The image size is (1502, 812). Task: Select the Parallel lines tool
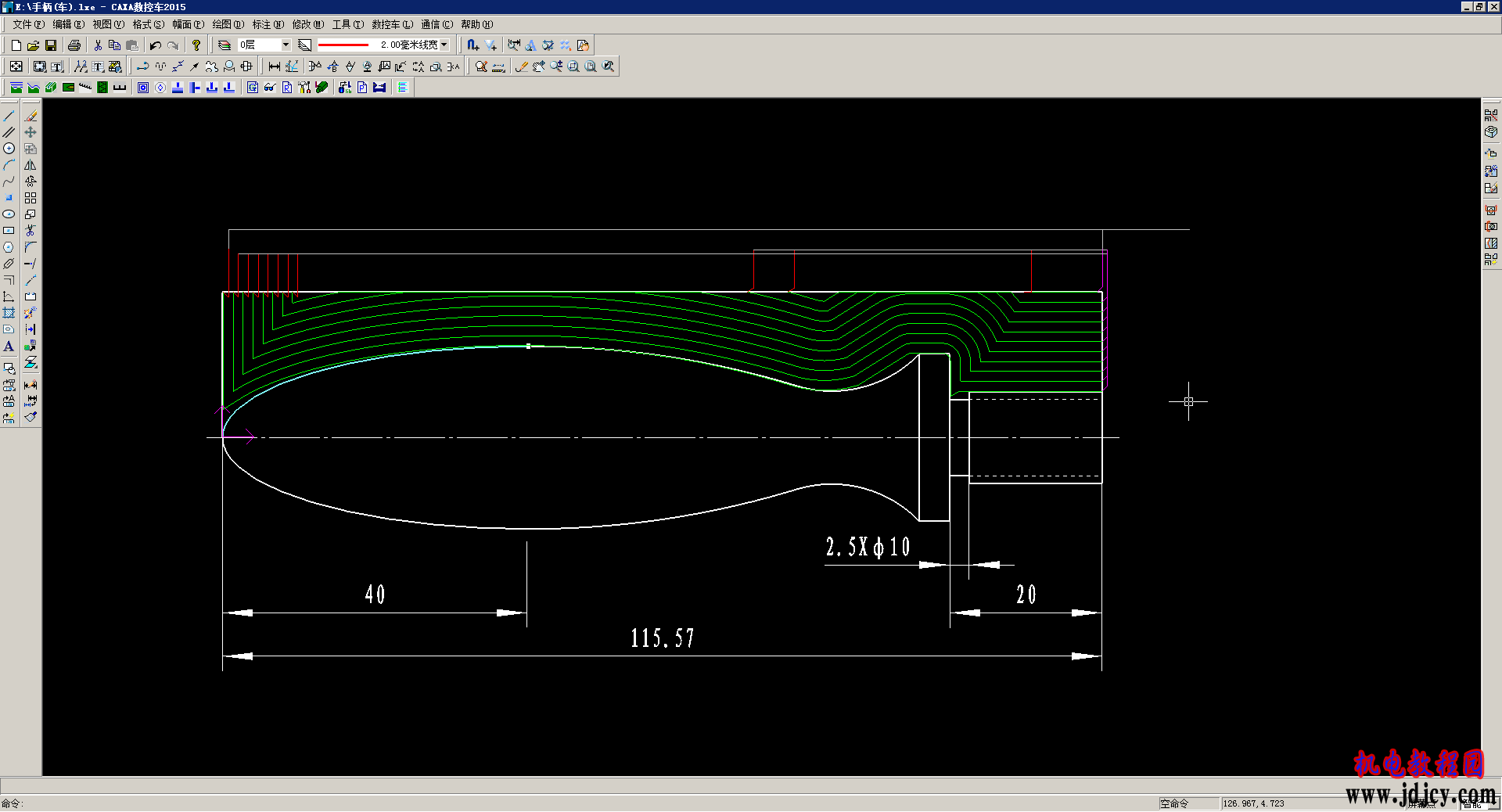[x=9, y=132]
